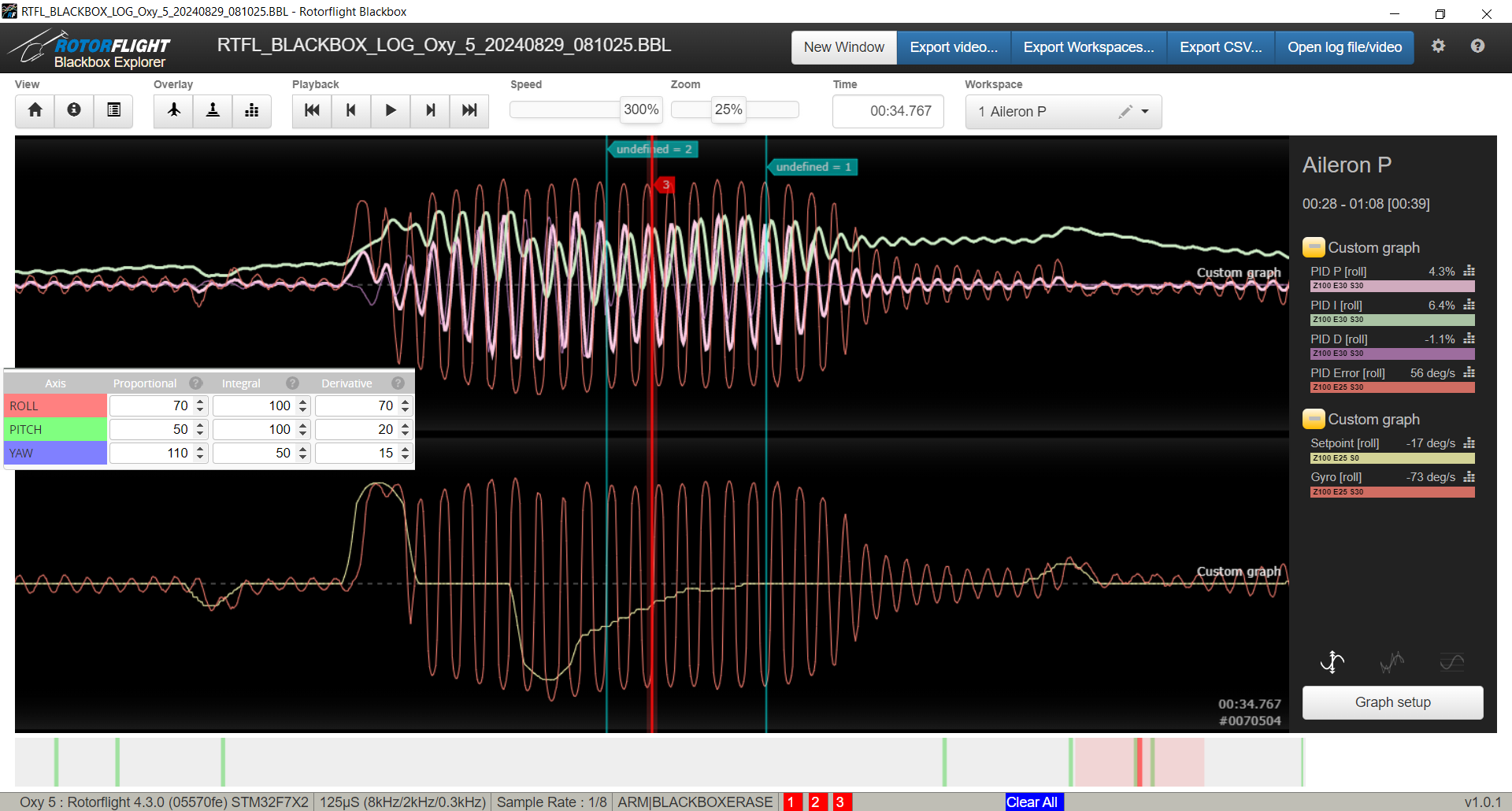Viewport: 1512px width, 811px height.
Task: Click Export Workspaces... in the top bar
Action: click(1088, 47)
